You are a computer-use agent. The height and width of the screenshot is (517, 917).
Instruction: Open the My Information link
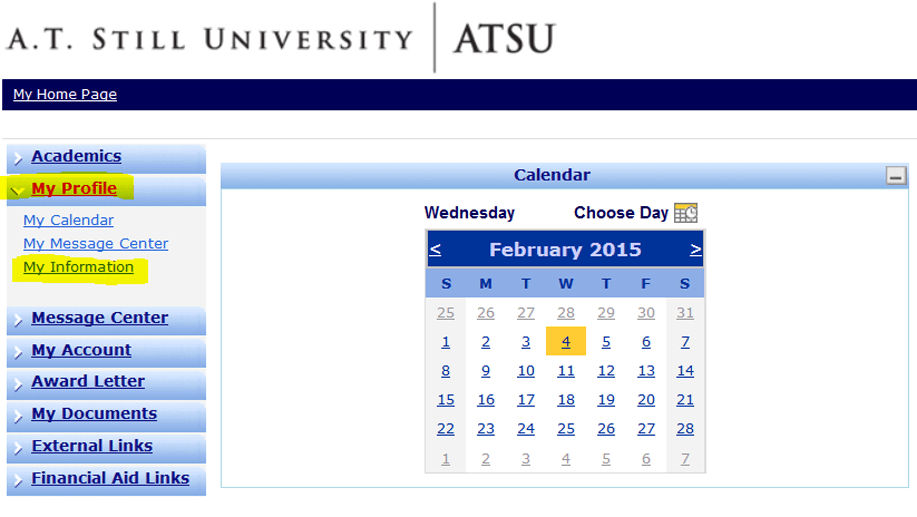[78, 267]
